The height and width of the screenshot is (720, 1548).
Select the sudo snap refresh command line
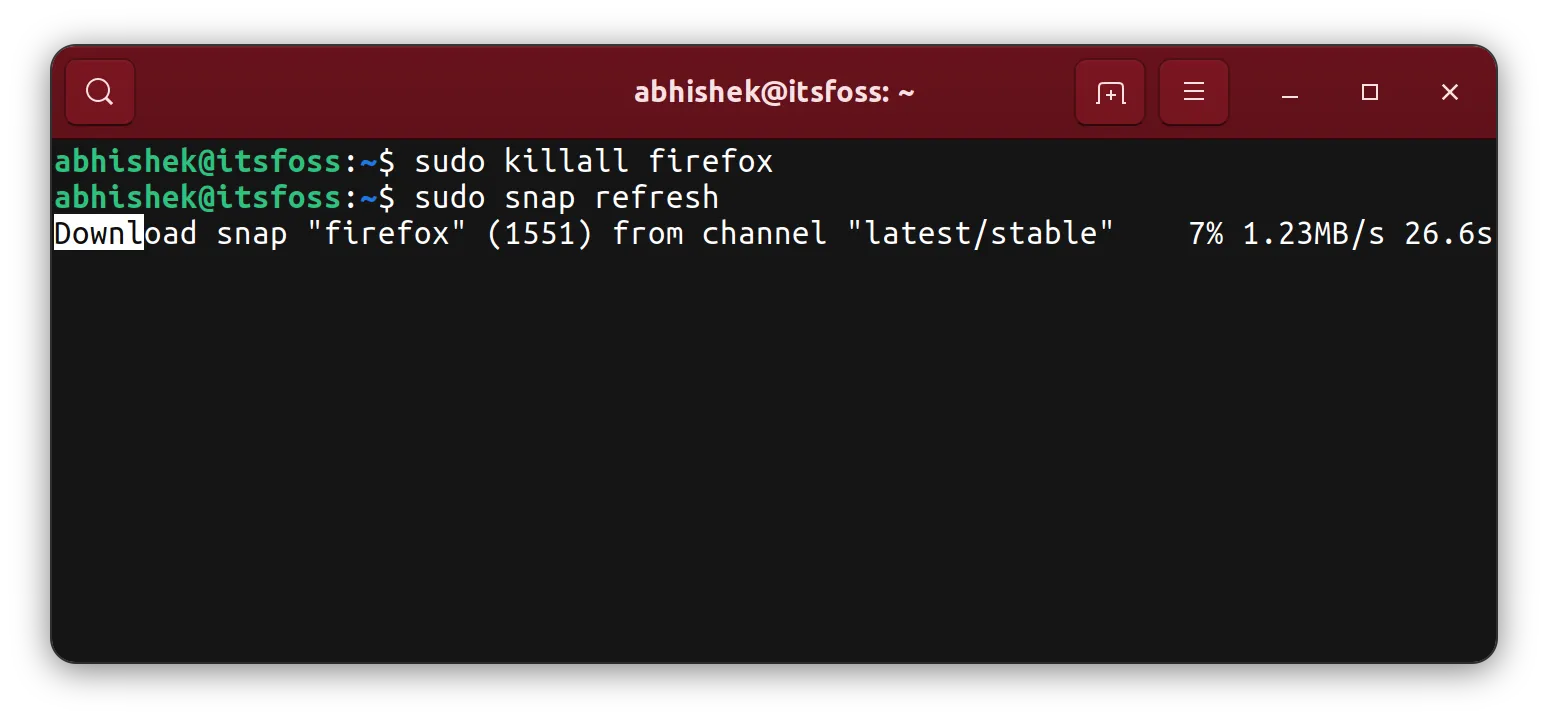565,197
